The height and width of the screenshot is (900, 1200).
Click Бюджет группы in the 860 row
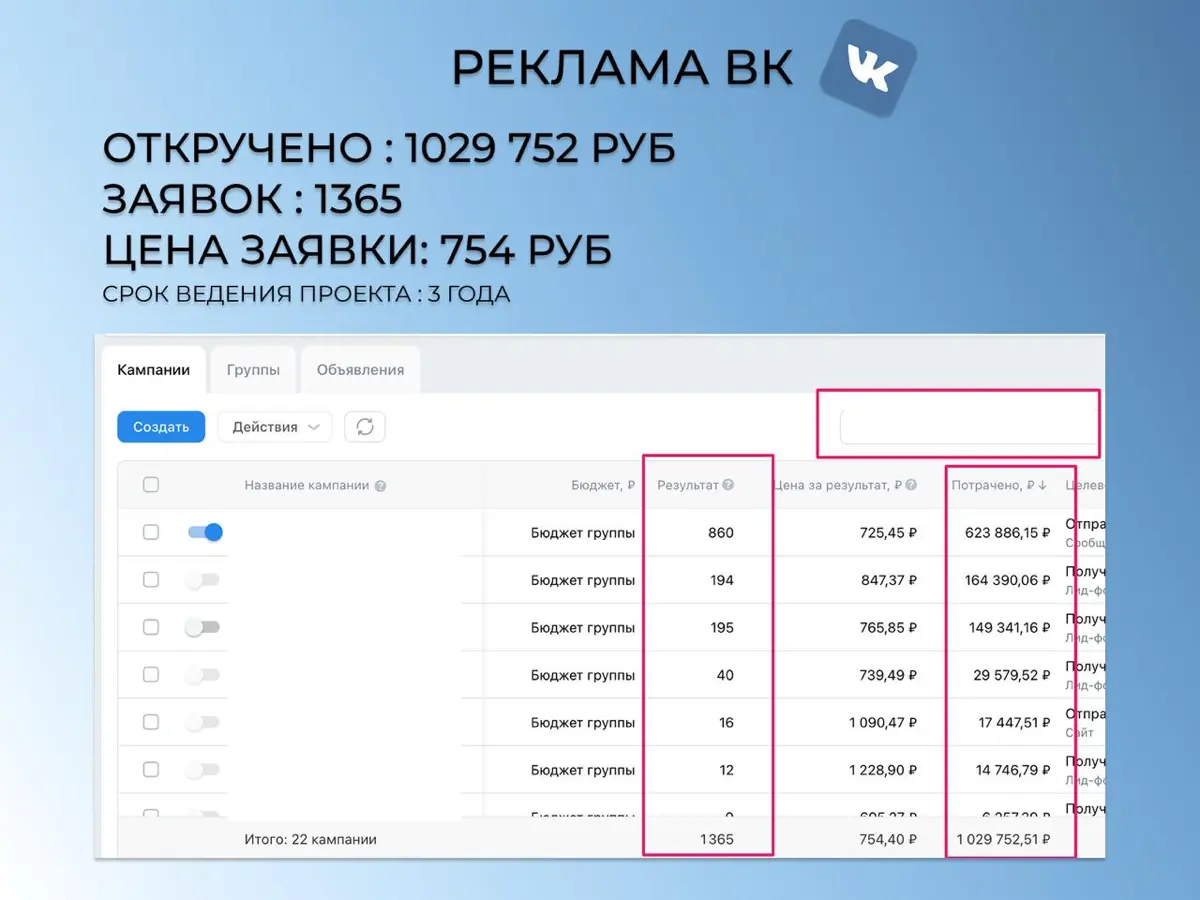(583, 533)
